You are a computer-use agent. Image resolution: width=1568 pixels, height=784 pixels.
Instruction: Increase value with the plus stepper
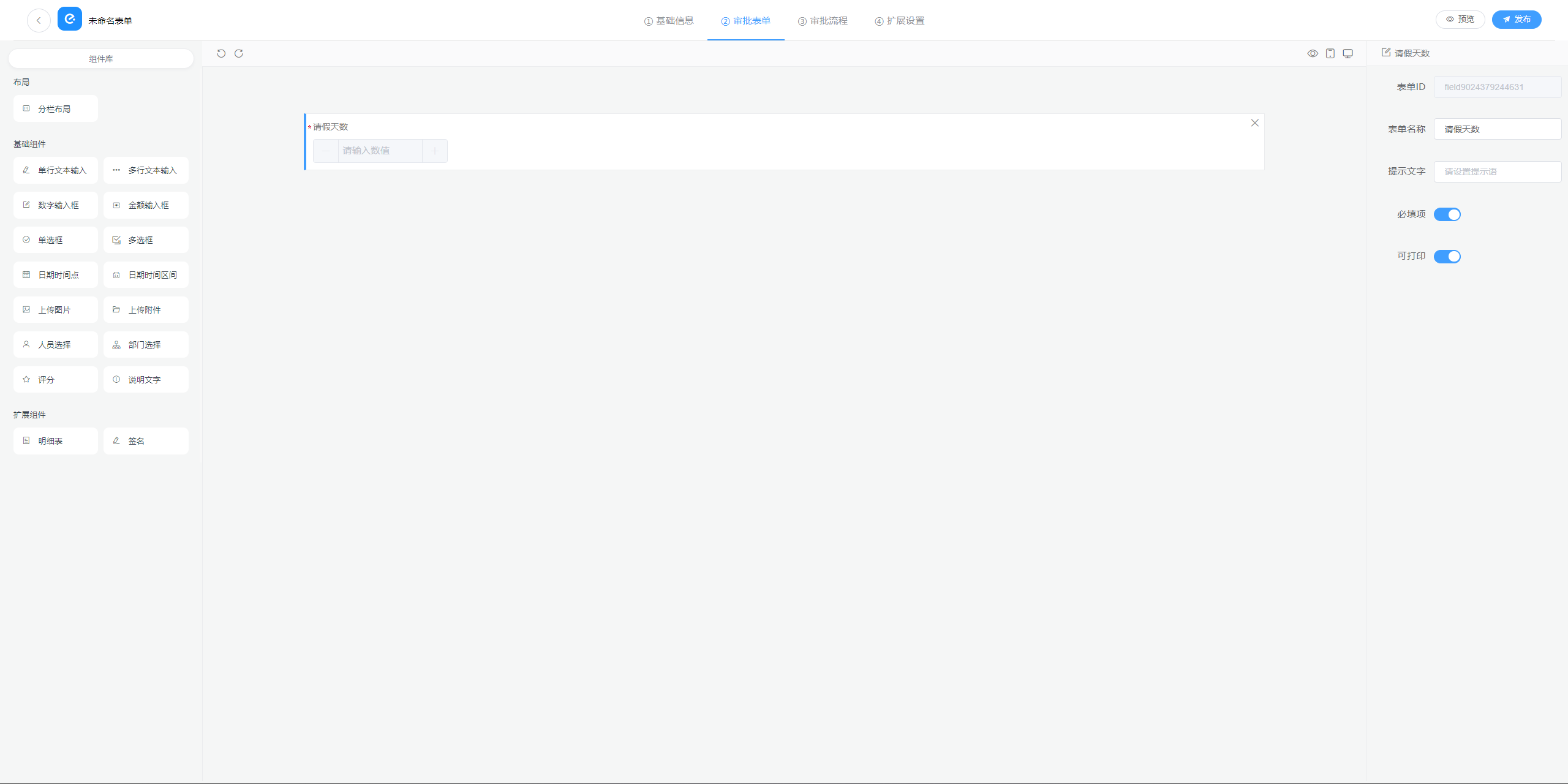(435, 151)
